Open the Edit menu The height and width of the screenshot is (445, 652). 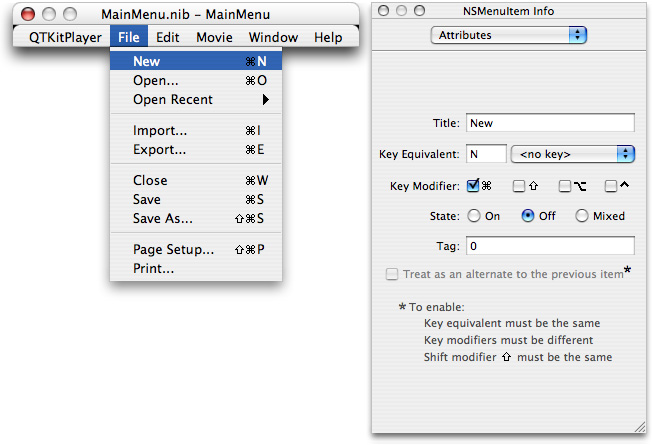tap(168, 37)
